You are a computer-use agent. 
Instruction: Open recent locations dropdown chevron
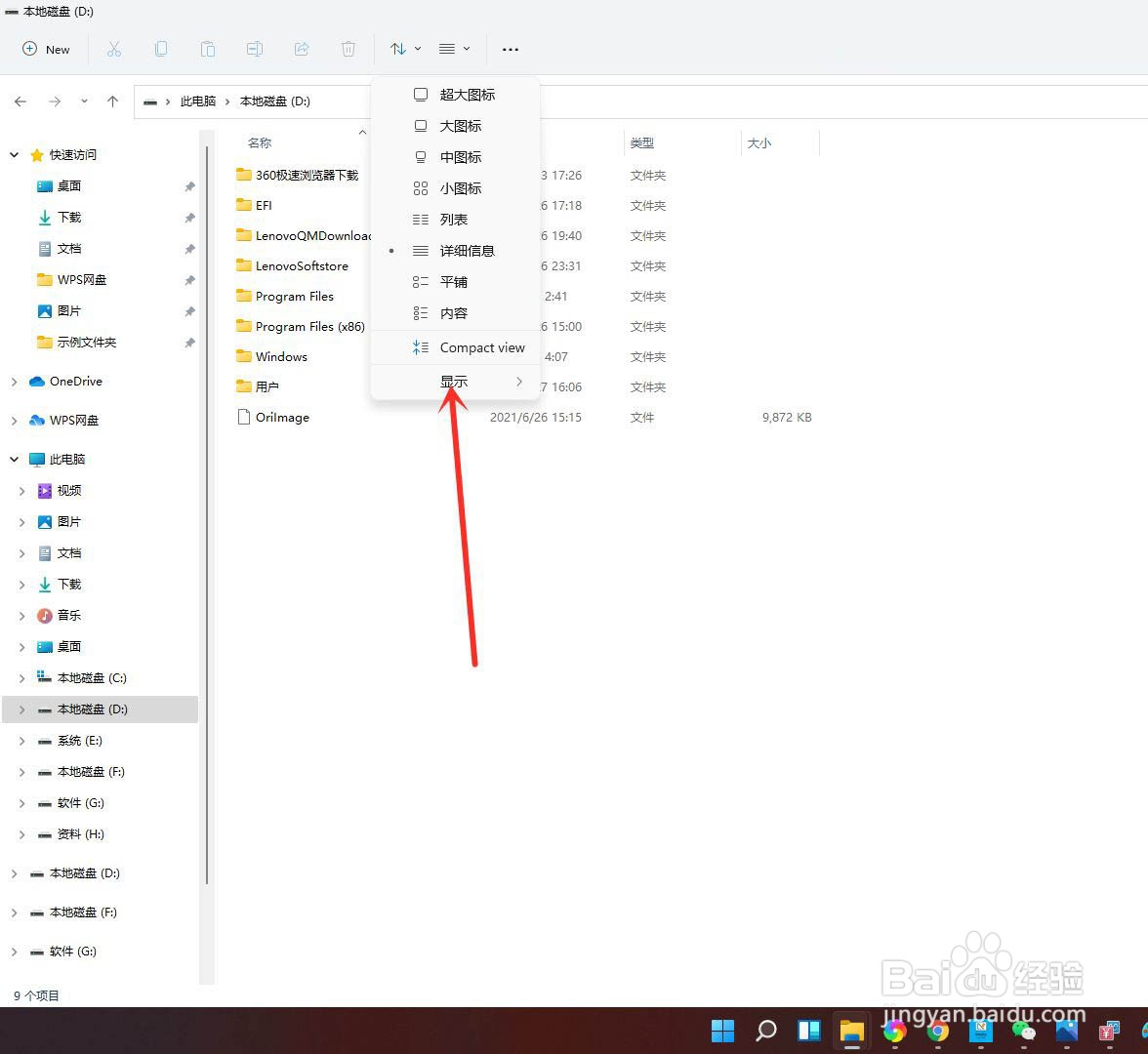(x=84, y=101)
